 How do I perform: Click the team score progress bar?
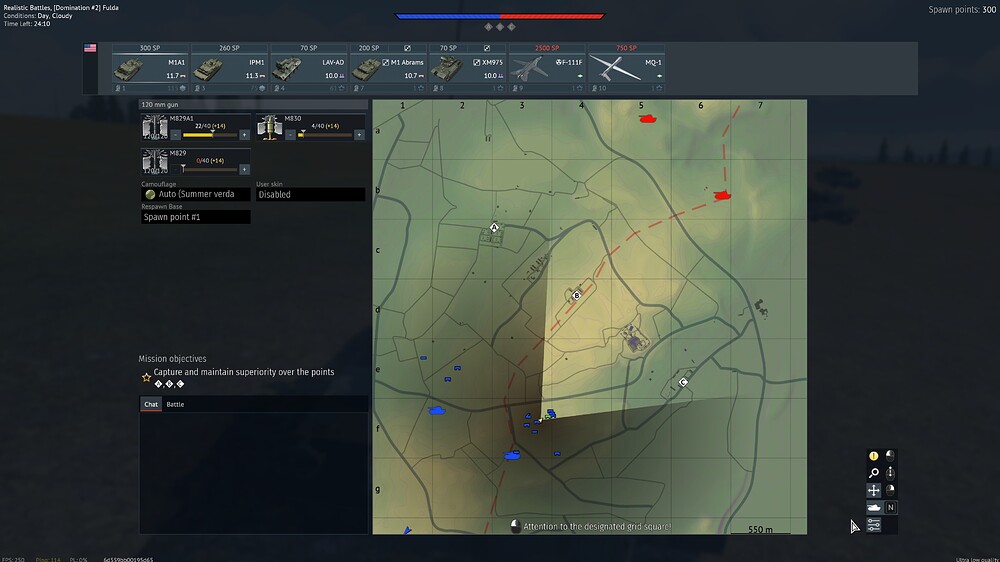(499, 16)
